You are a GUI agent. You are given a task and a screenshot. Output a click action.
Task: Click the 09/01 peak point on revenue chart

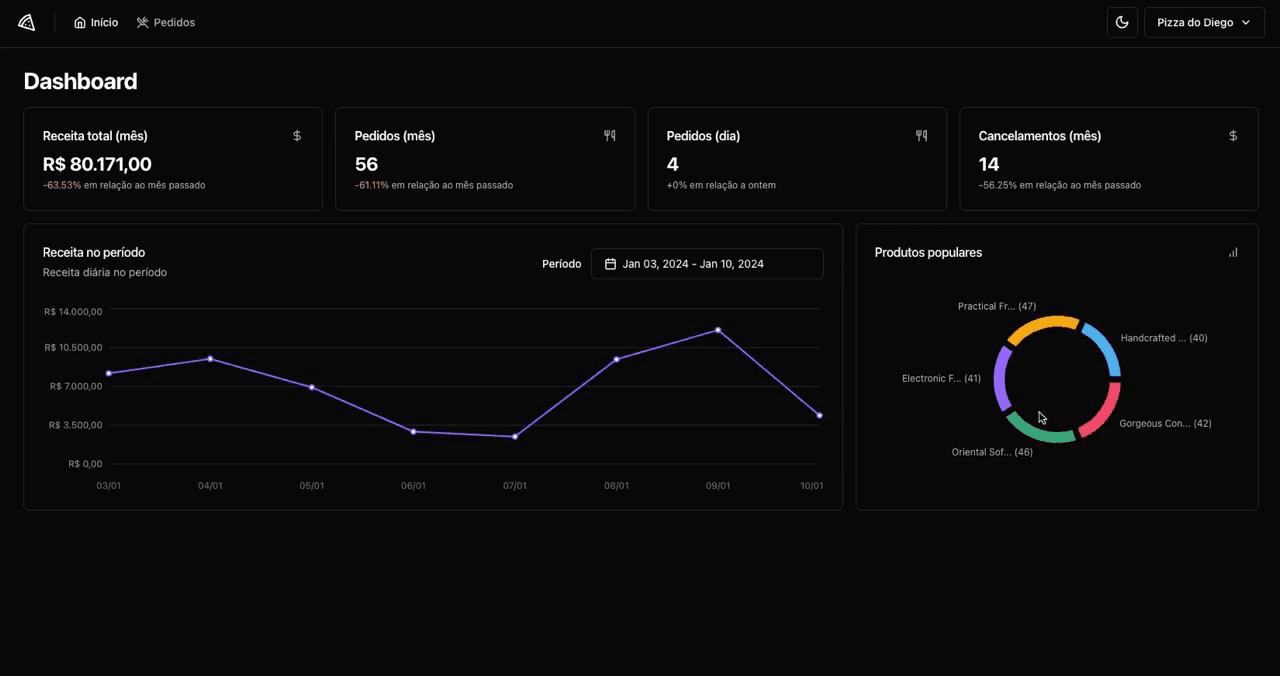(718, 330)
